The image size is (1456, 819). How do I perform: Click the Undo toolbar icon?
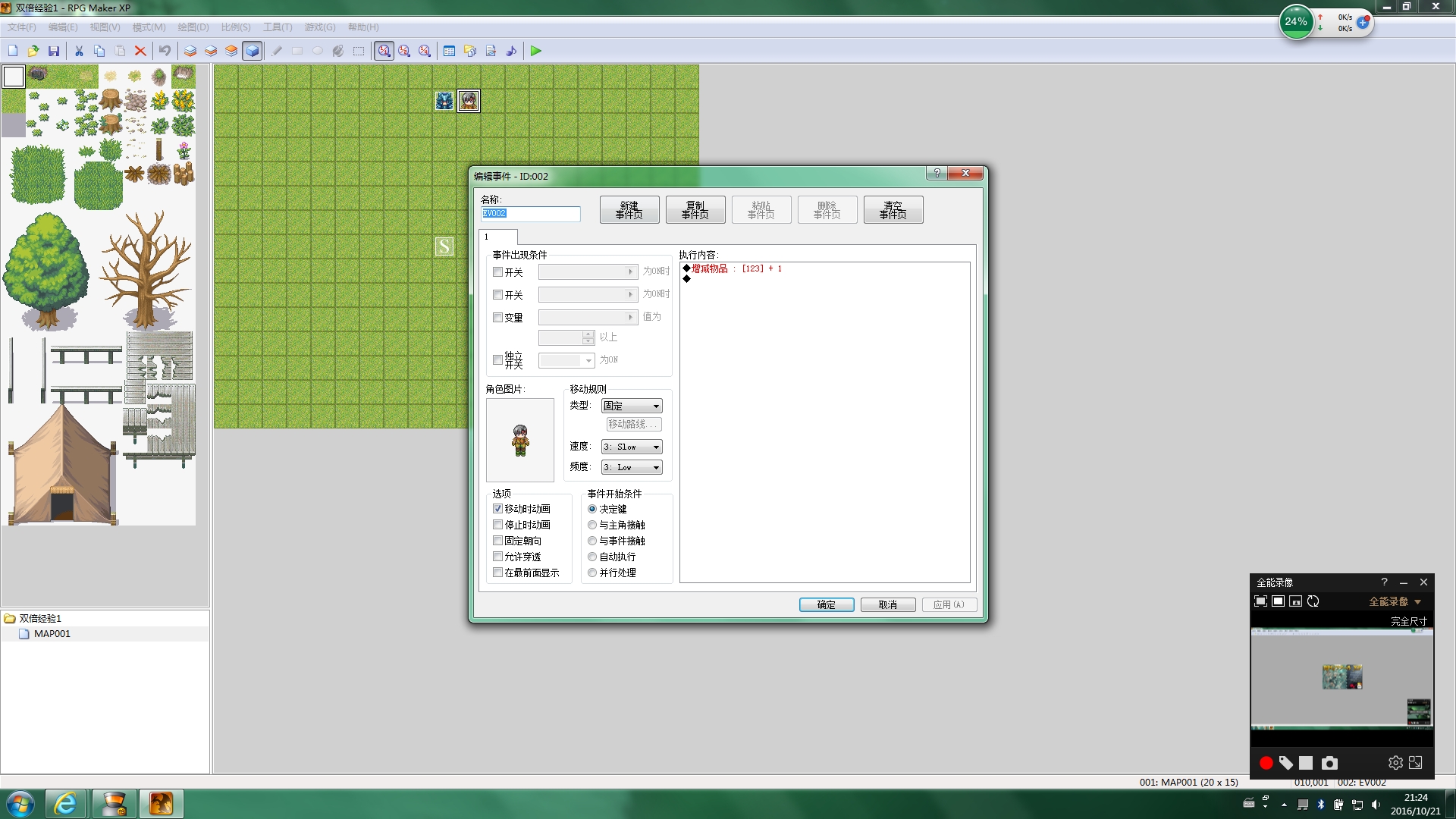pos(165,51)
